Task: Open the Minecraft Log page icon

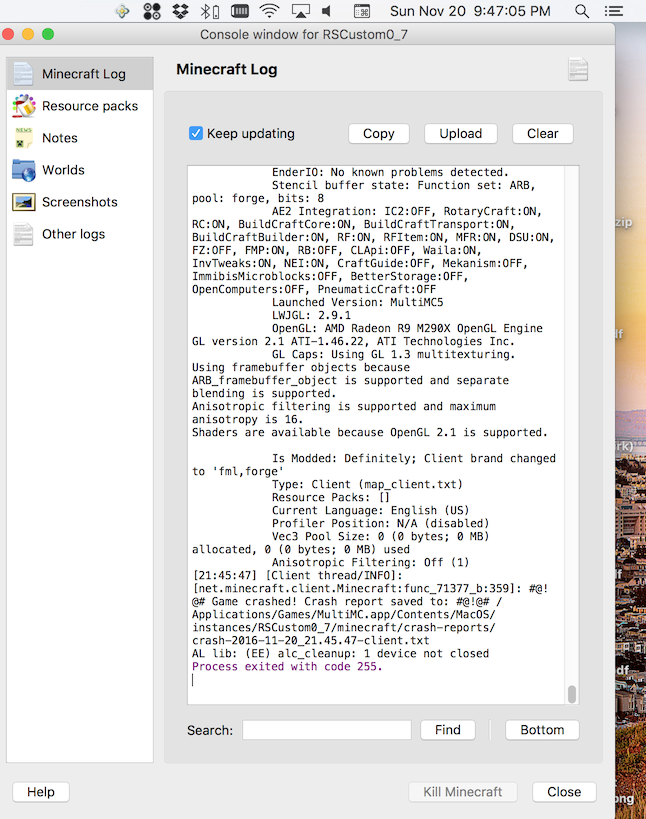Action: click(24, 74)
